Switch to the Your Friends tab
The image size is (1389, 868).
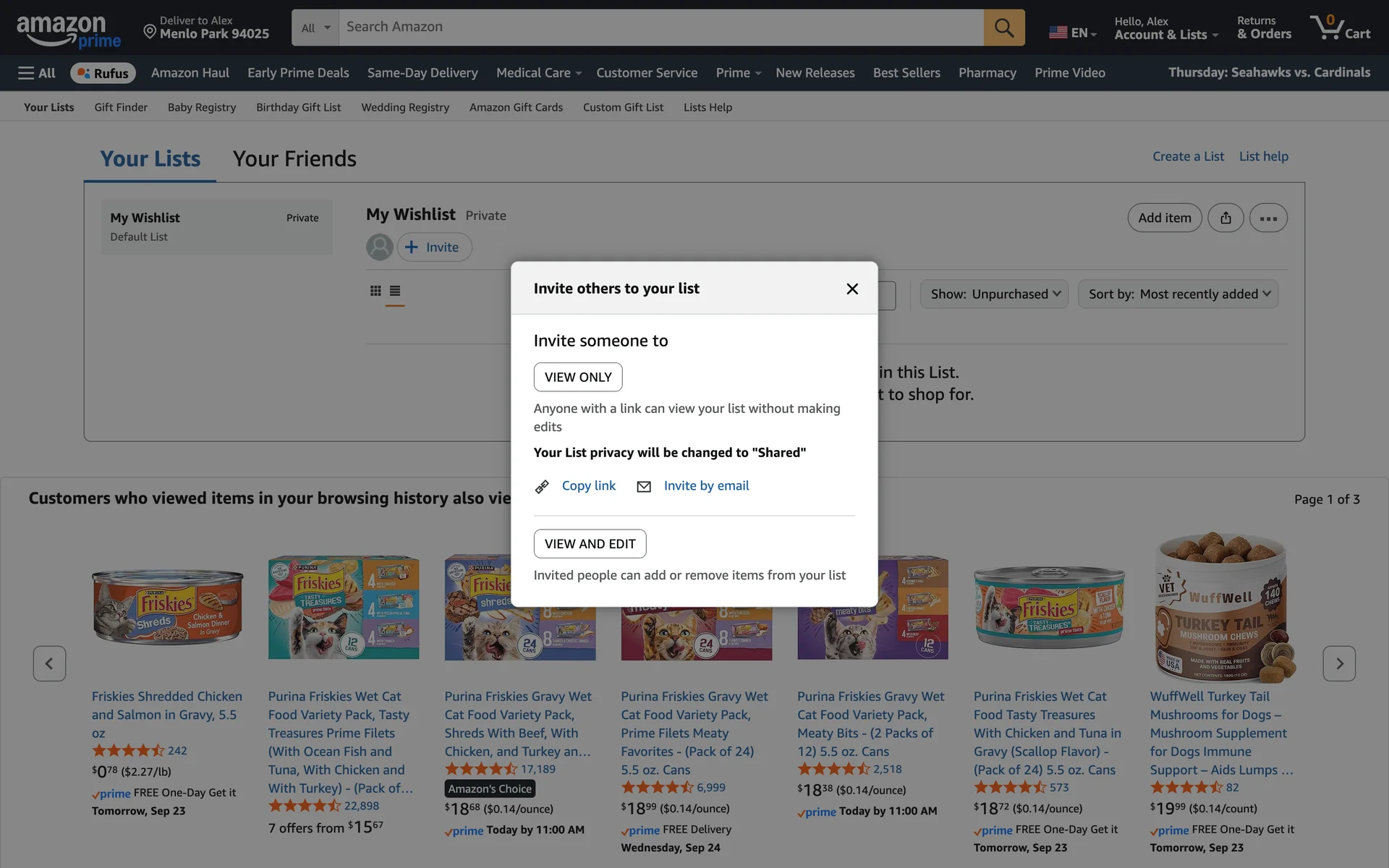point(294,159)
